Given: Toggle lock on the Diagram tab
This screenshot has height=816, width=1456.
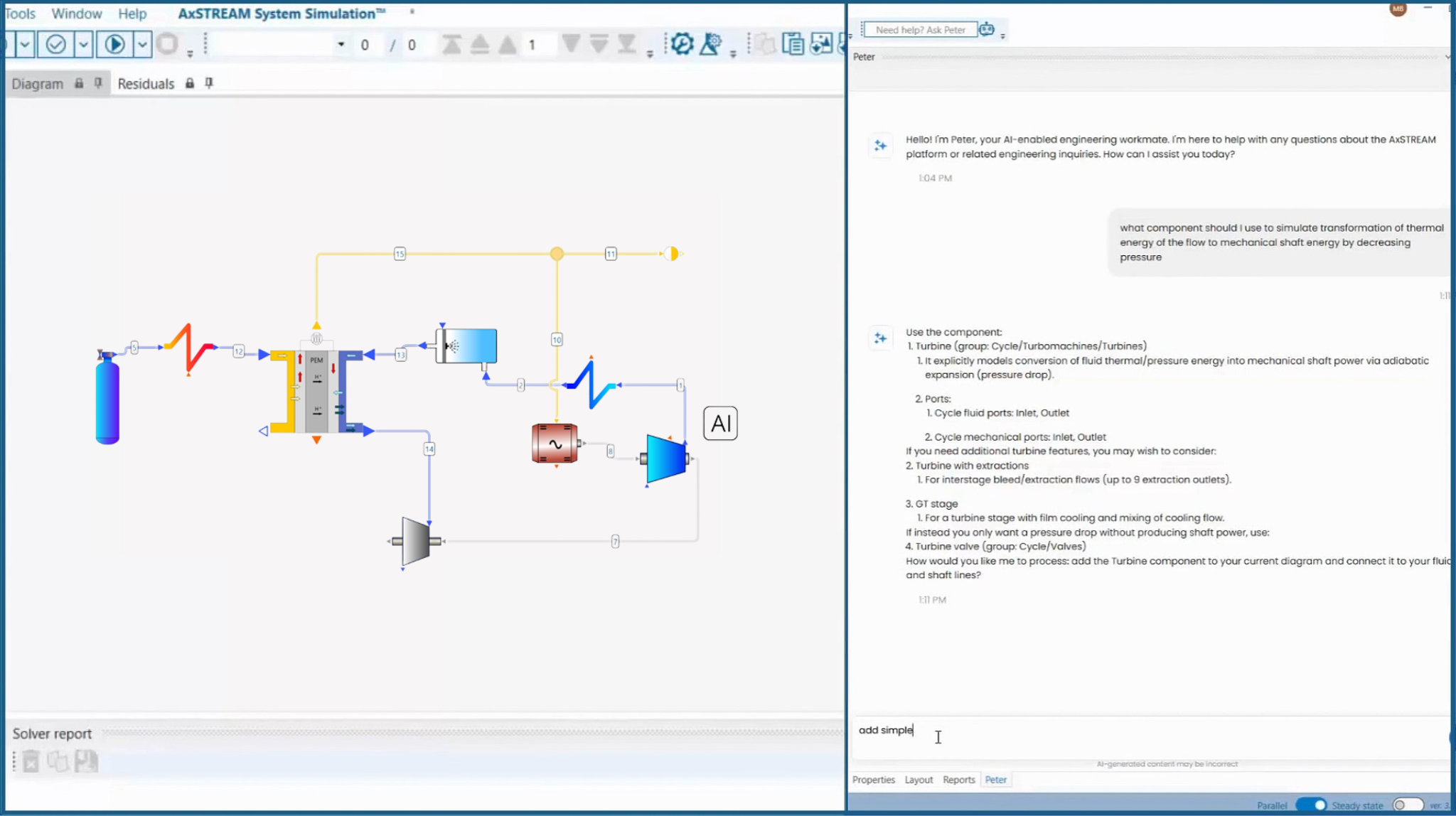Looking at the screenshot, I should (79, 83).
